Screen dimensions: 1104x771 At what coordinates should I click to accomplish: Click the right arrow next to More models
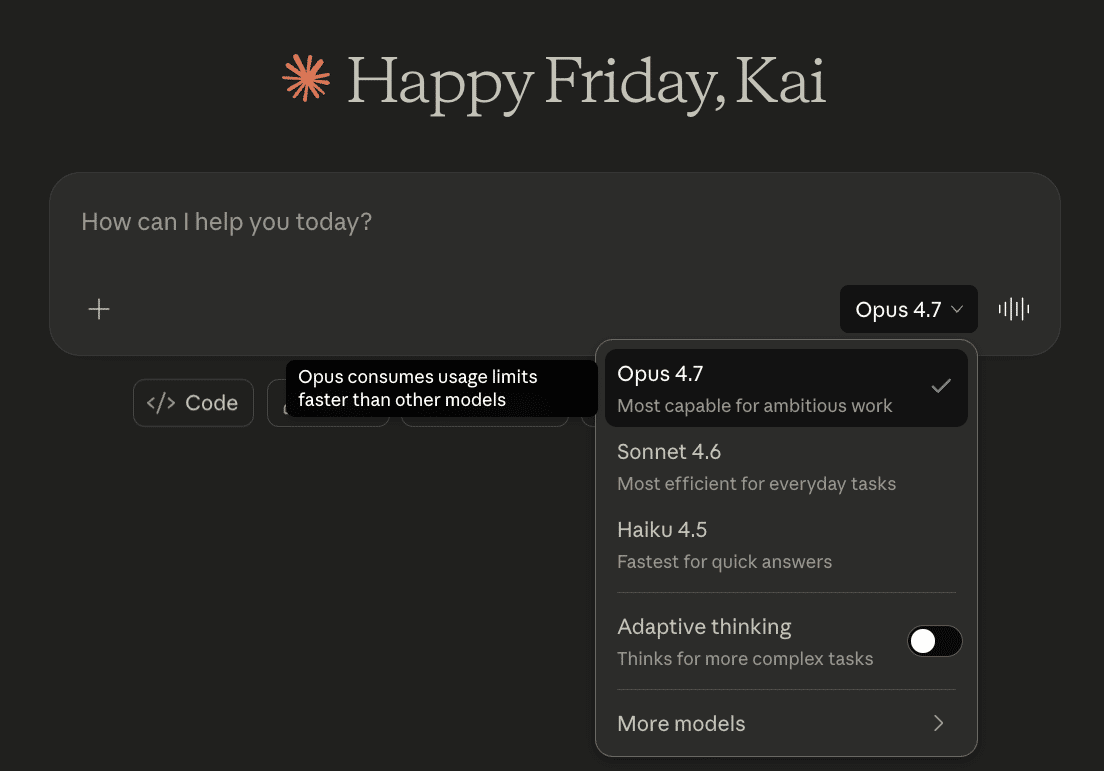coord(938,723)
